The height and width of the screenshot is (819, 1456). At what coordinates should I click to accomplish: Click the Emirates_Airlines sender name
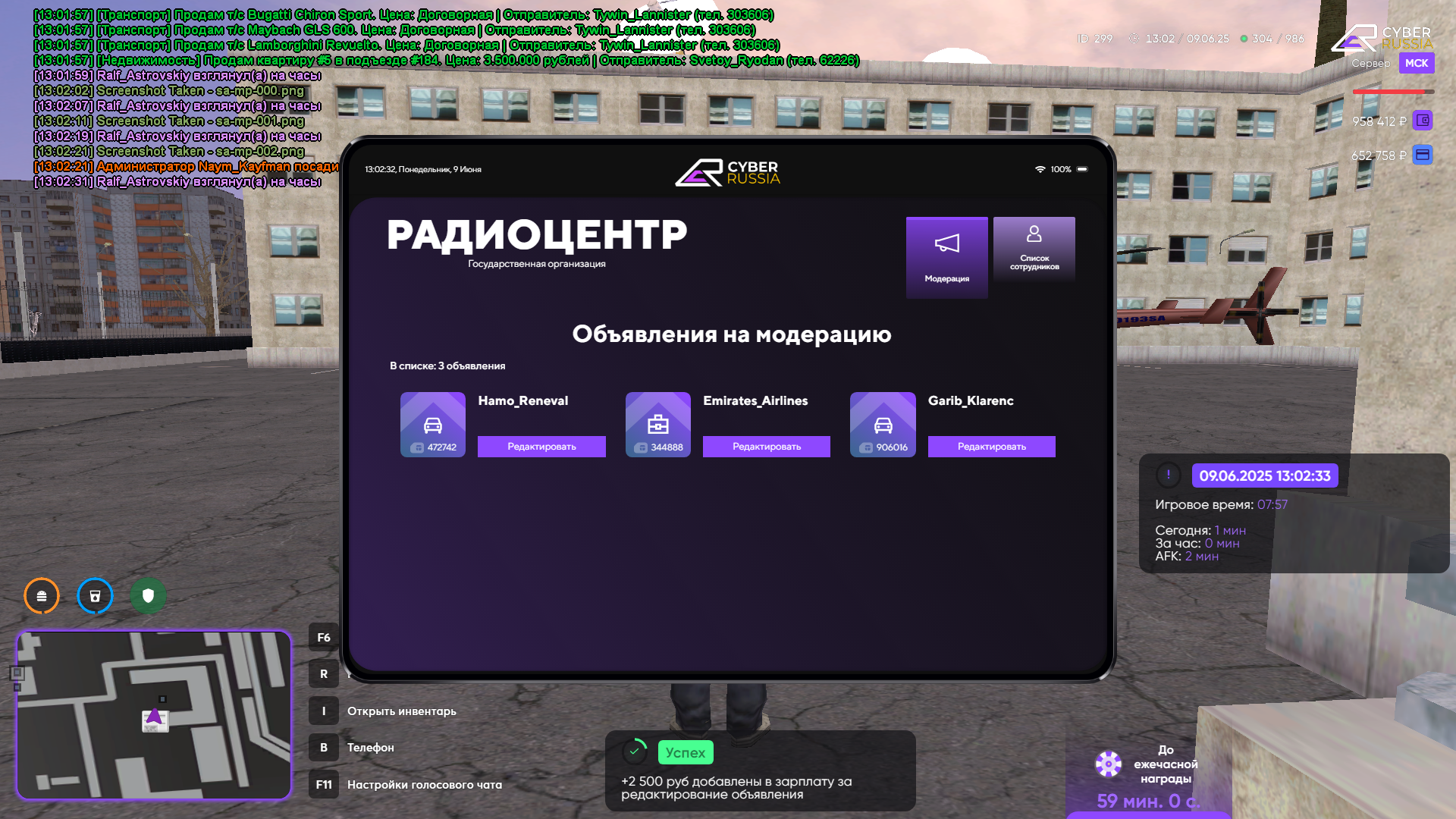point(755,401)
